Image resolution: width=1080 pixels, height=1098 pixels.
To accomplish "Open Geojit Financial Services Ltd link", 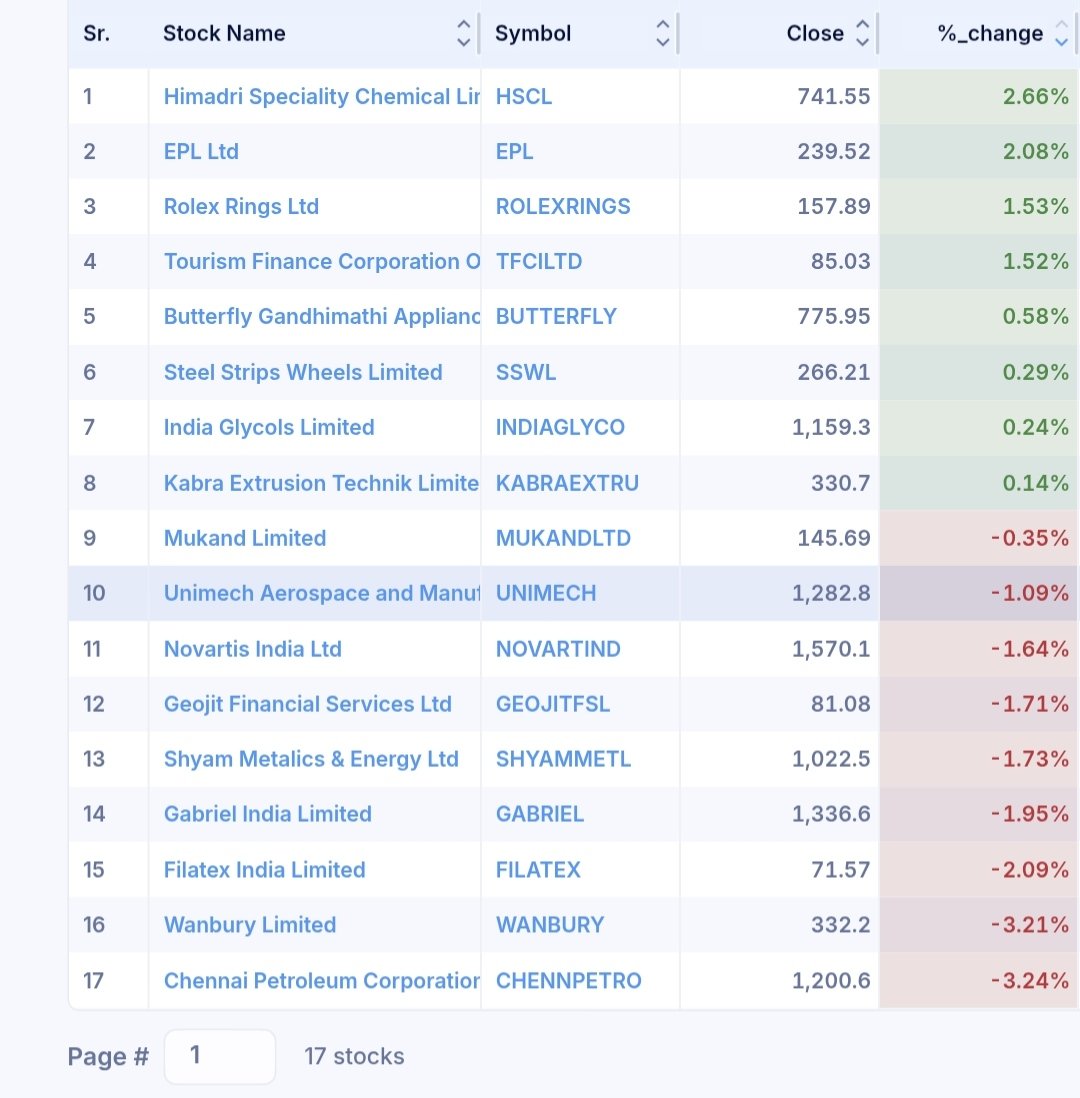I will pyautogui.click(x=307, y=704).
